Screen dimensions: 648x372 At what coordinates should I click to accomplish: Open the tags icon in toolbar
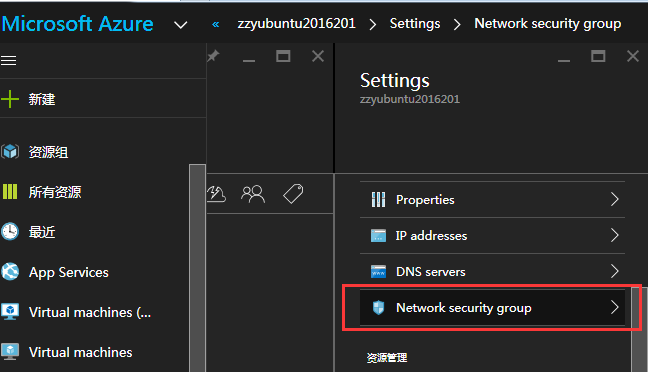(x=293, y=193)
